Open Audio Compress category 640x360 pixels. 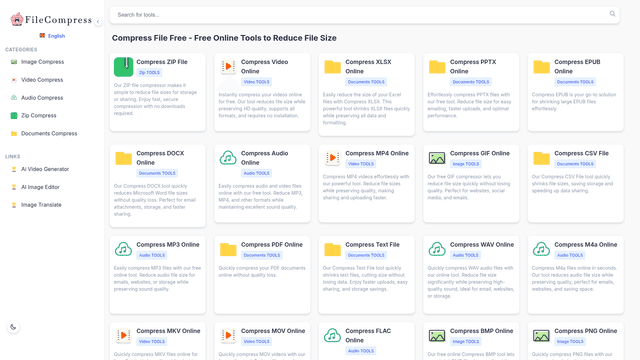[42, 98]
